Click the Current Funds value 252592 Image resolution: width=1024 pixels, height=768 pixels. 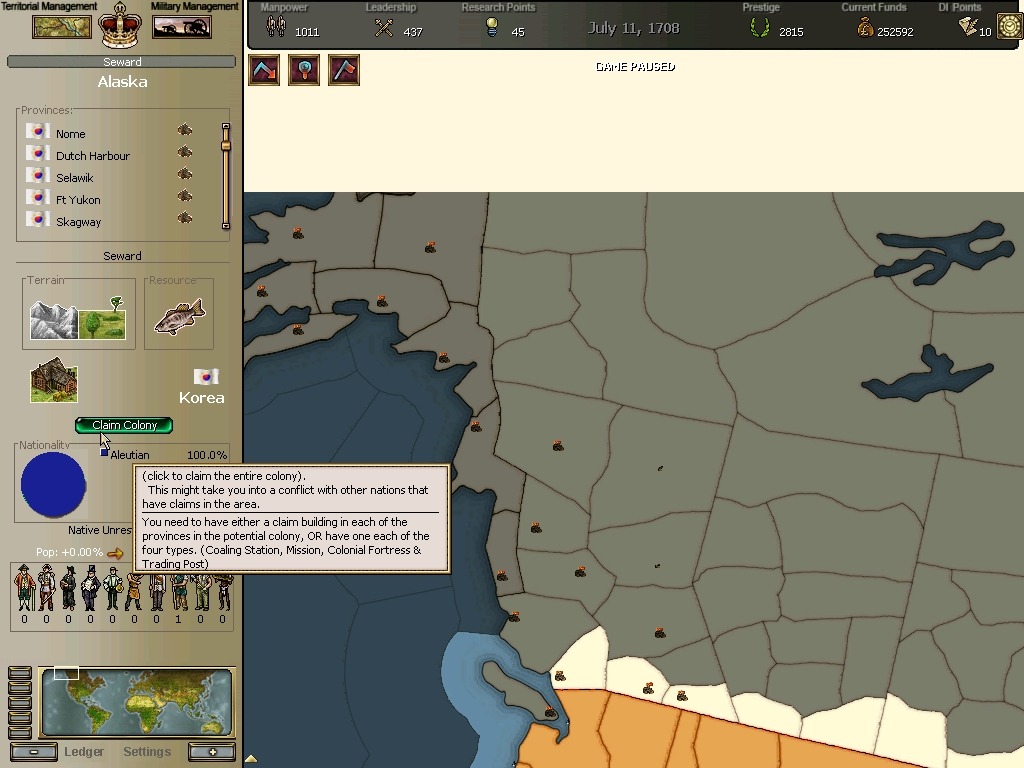pos(895,32)
